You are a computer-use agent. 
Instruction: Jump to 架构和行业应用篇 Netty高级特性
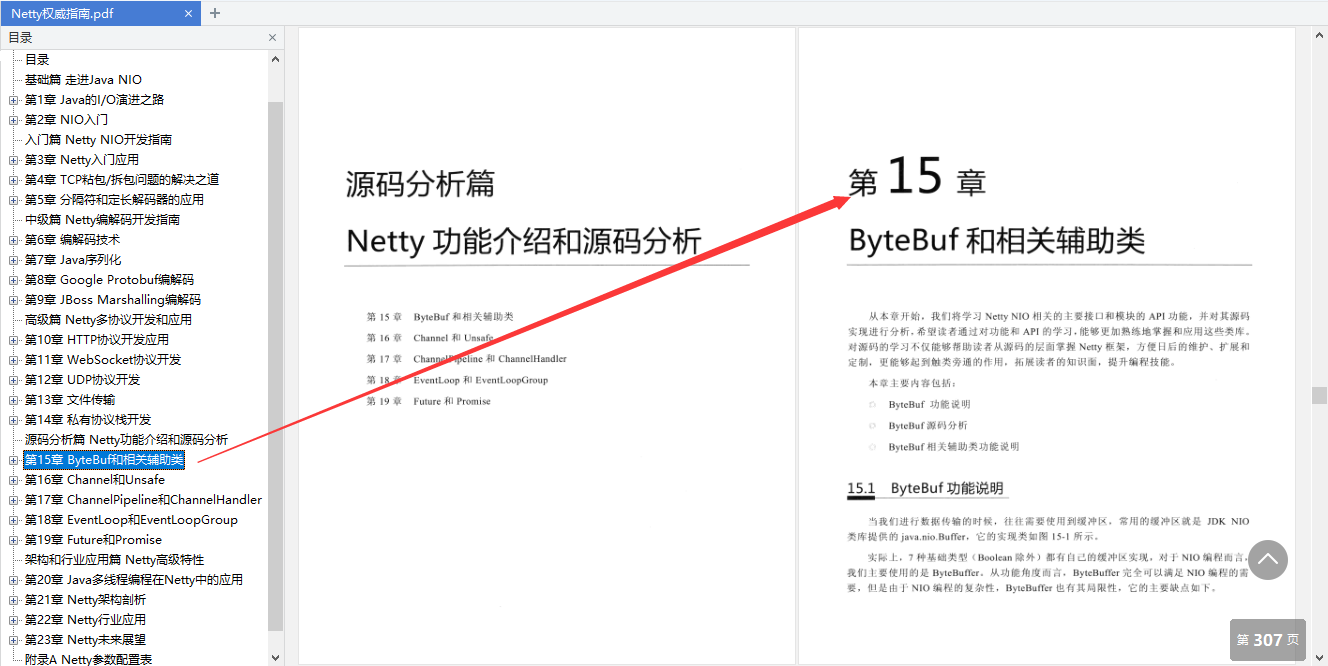pyautogui.click(x=114, y=560)
